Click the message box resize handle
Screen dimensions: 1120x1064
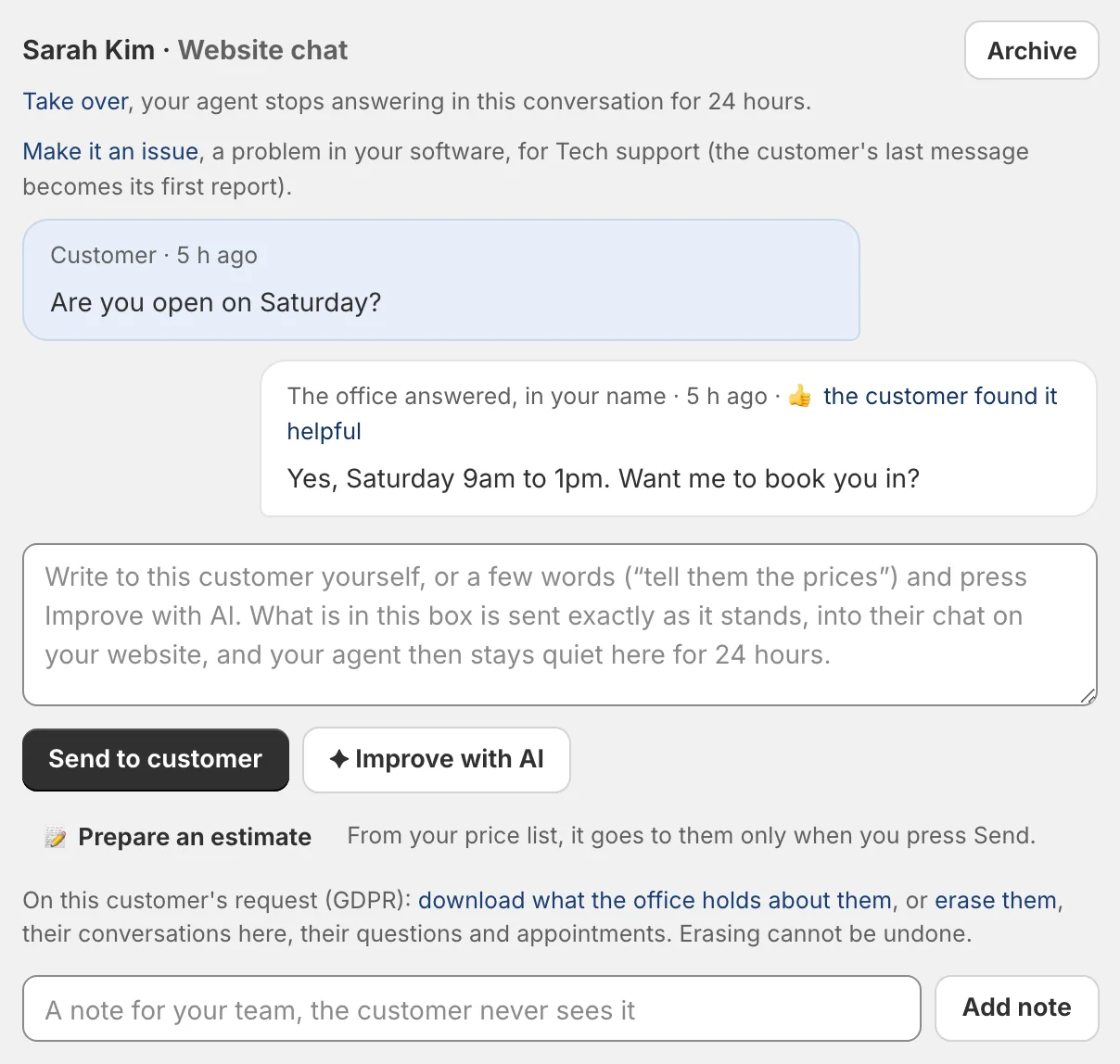1088,696
